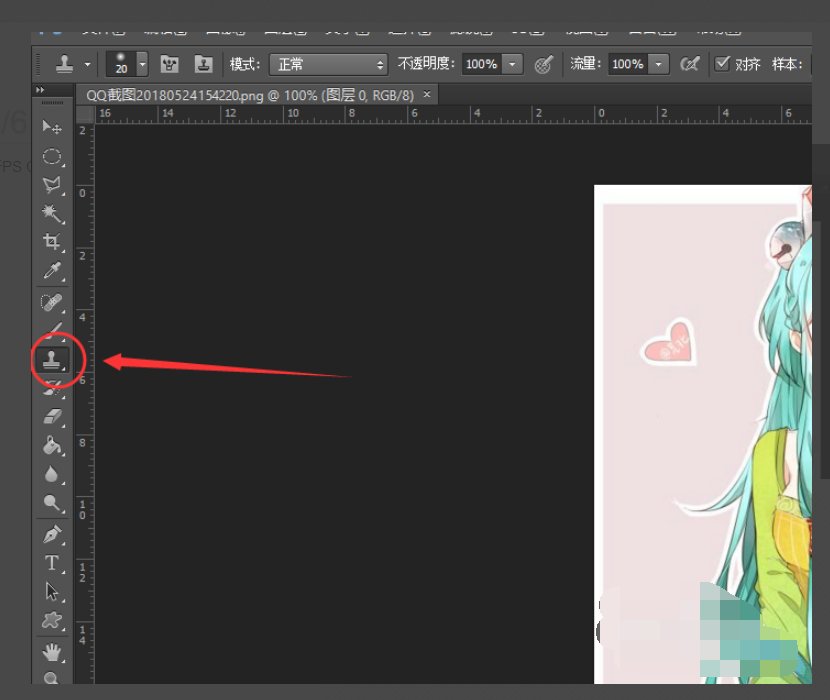
Task: Open the Clone Source panel button
Action: tap(203, 63)
